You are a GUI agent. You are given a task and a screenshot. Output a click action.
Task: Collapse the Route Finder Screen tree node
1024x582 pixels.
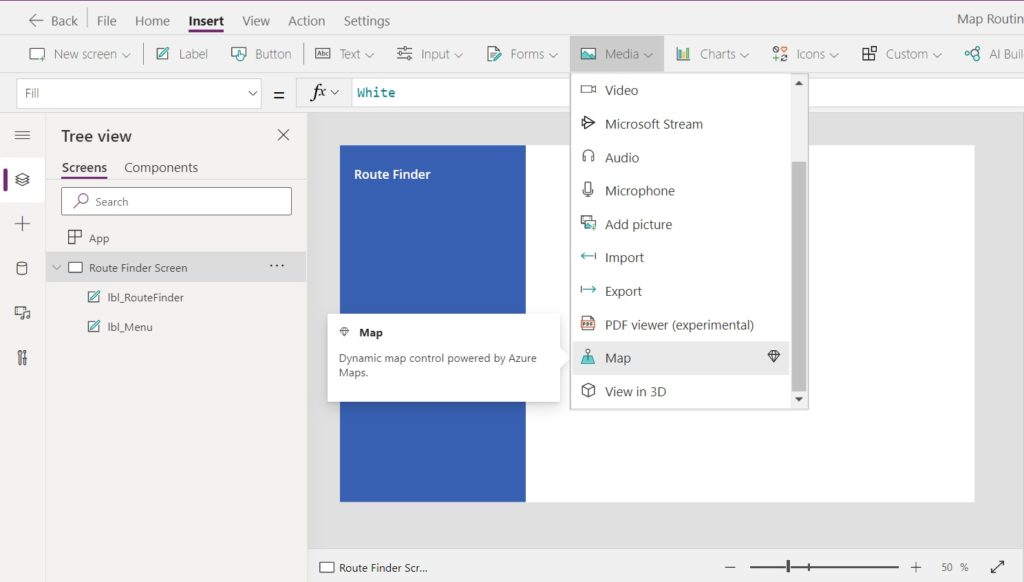[x=57, y=267]
